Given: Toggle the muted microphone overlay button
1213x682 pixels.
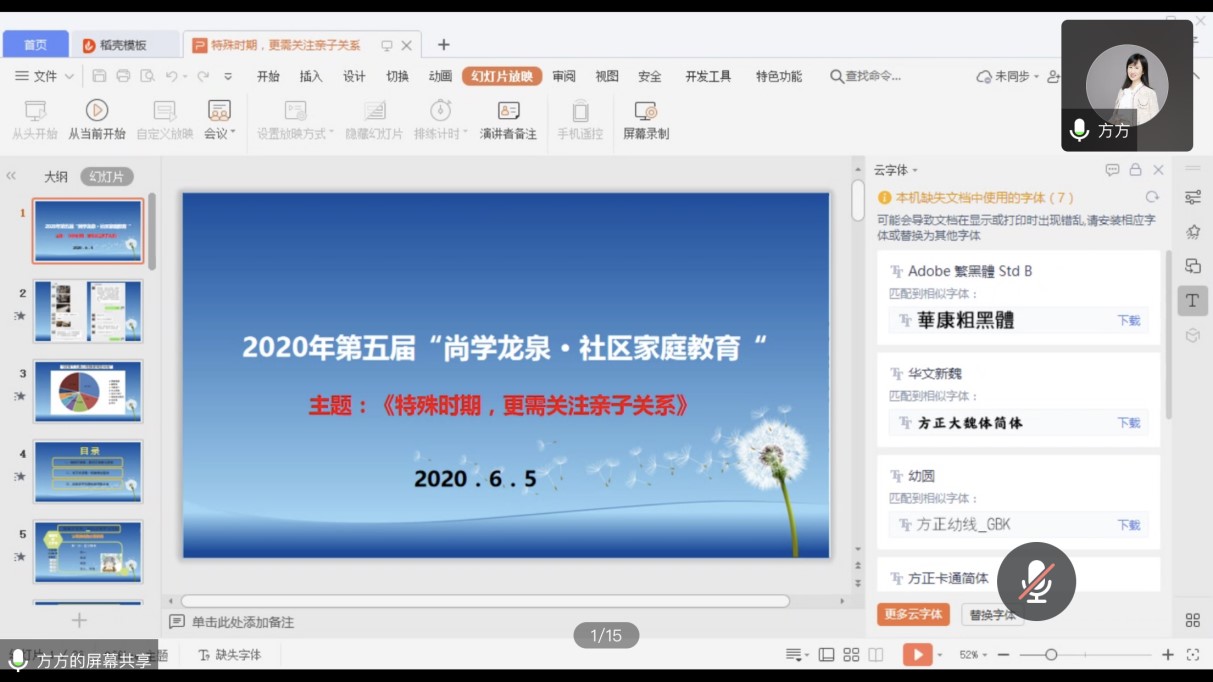Looking at the screenshot, I should [x=1036, y=581].
